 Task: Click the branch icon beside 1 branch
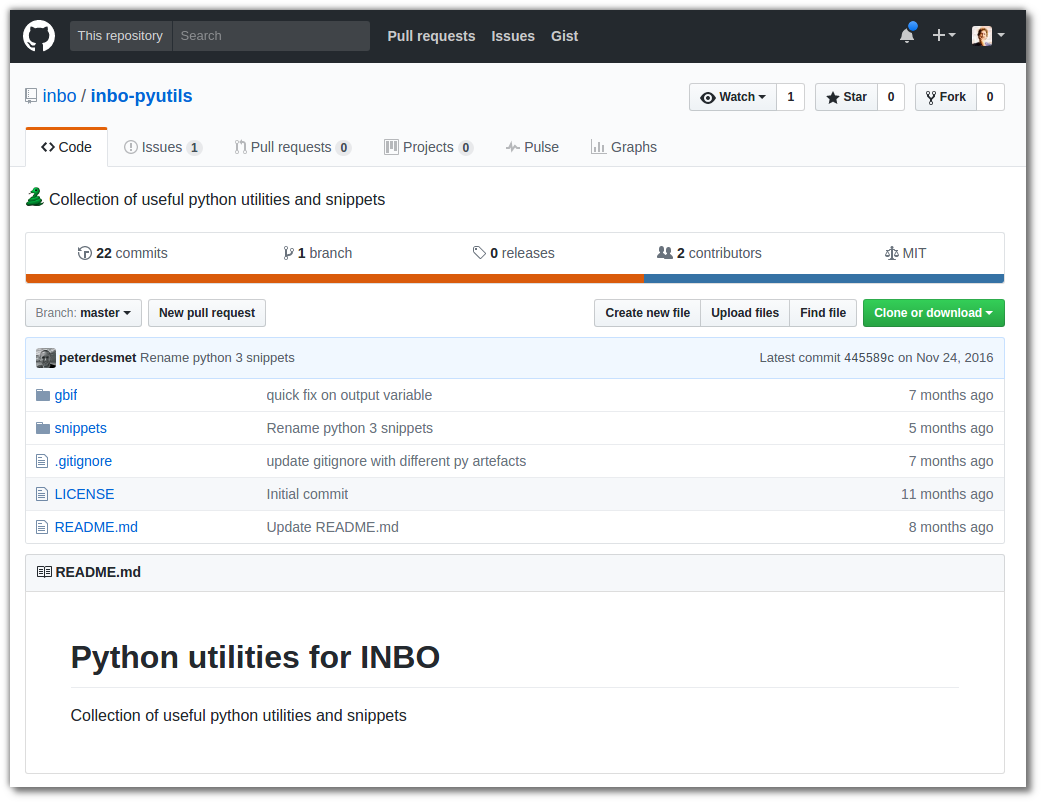pos(288,253)
